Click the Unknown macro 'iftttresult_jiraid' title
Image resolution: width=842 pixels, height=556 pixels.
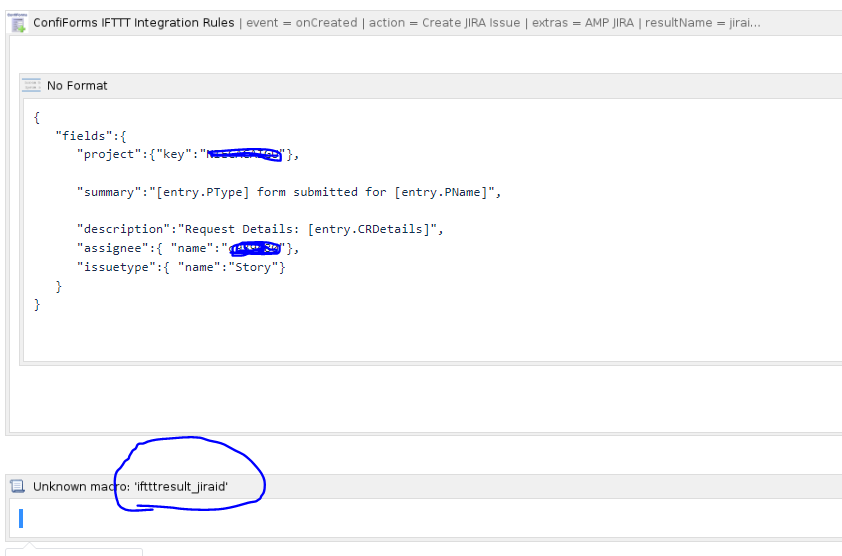pos(130,487)
